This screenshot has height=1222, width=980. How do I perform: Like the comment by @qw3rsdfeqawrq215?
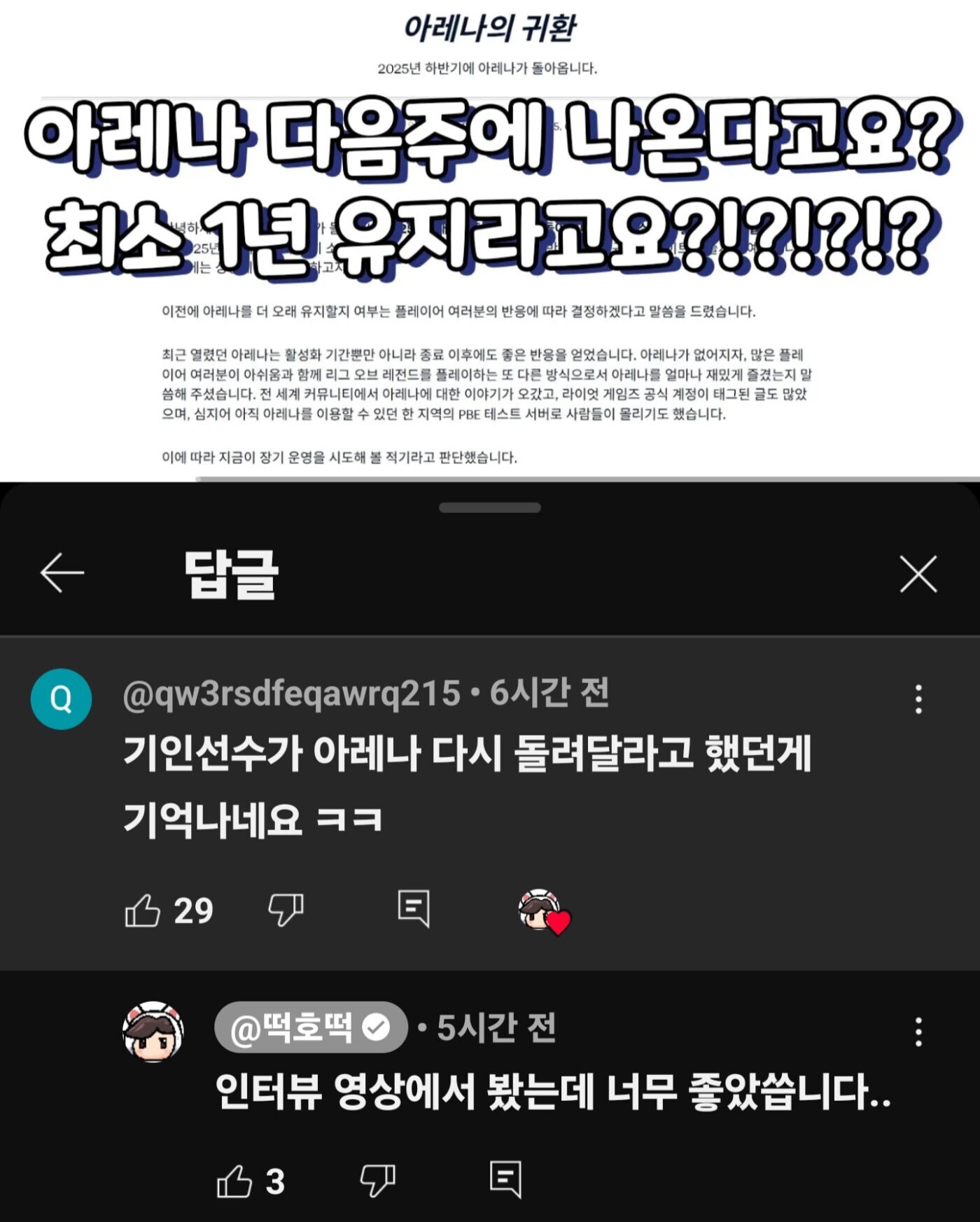[x=143, y=911]
